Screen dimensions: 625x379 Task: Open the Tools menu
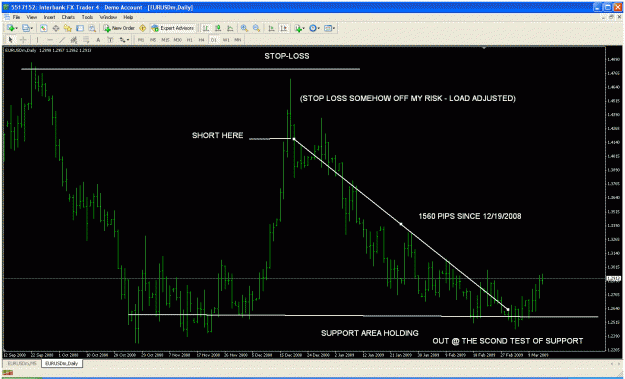87,18
